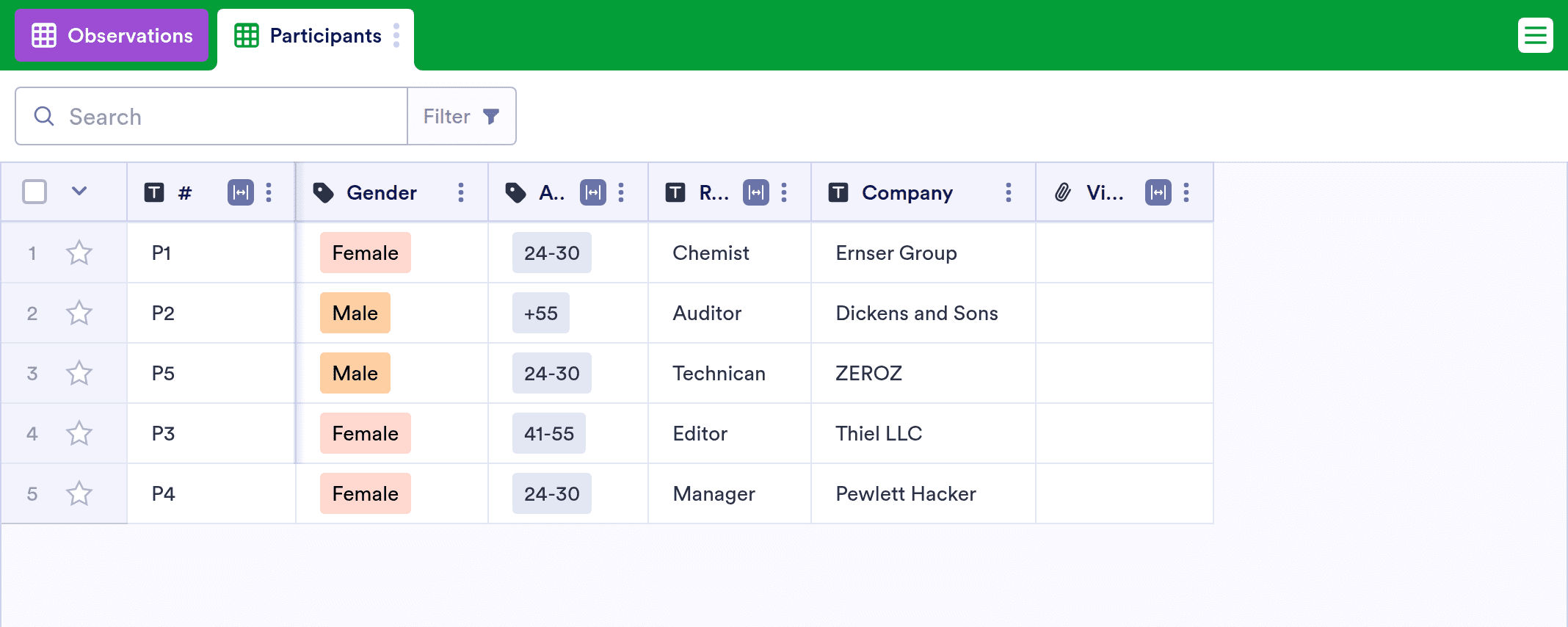The height and width of the screenshot is (627, 1568).
Task: Click the Dickens and Sons company cell
Action: [923, 313]
